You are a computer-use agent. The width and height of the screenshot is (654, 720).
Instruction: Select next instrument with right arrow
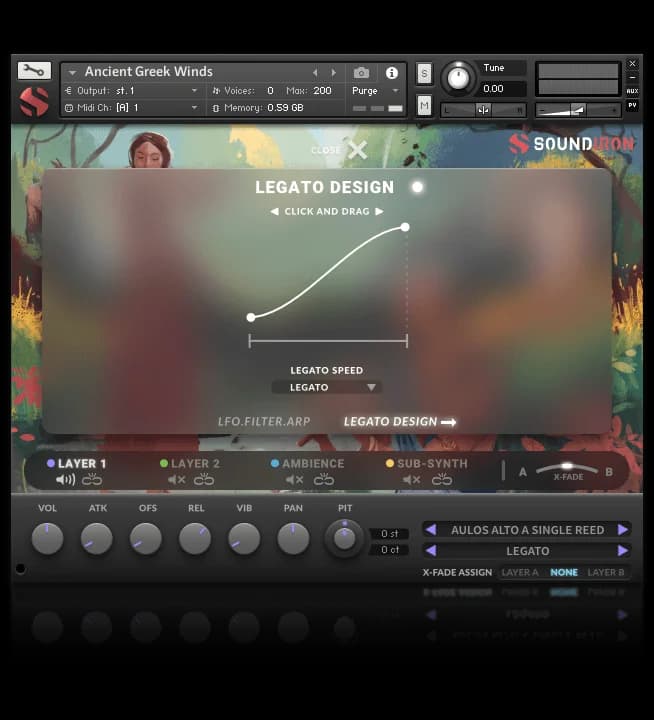pyautogui.click(x=334, y=72)
